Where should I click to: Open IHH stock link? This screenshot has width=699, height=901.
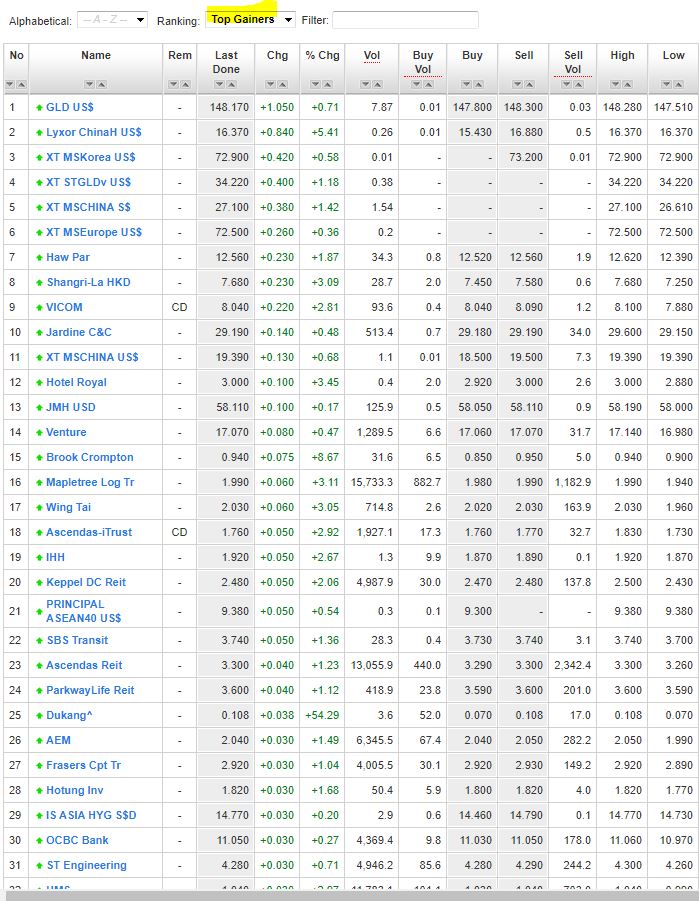[x=55, y=557]
